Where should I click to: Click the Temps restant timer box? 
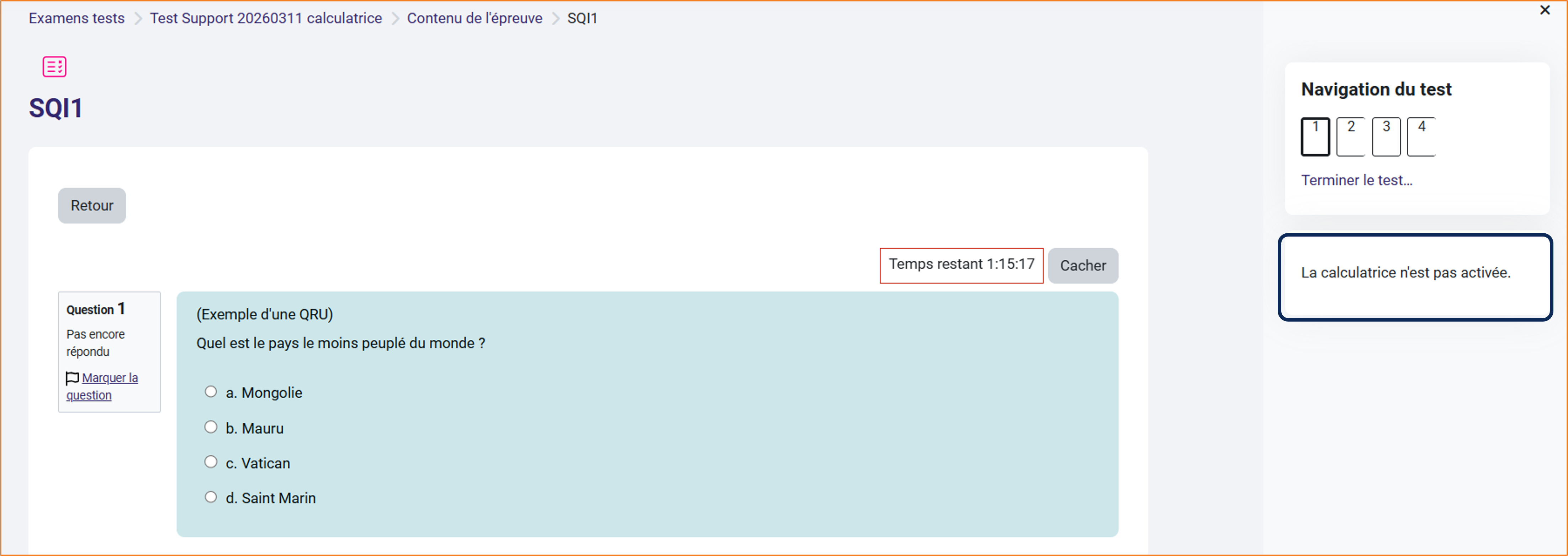click(960, 264)
